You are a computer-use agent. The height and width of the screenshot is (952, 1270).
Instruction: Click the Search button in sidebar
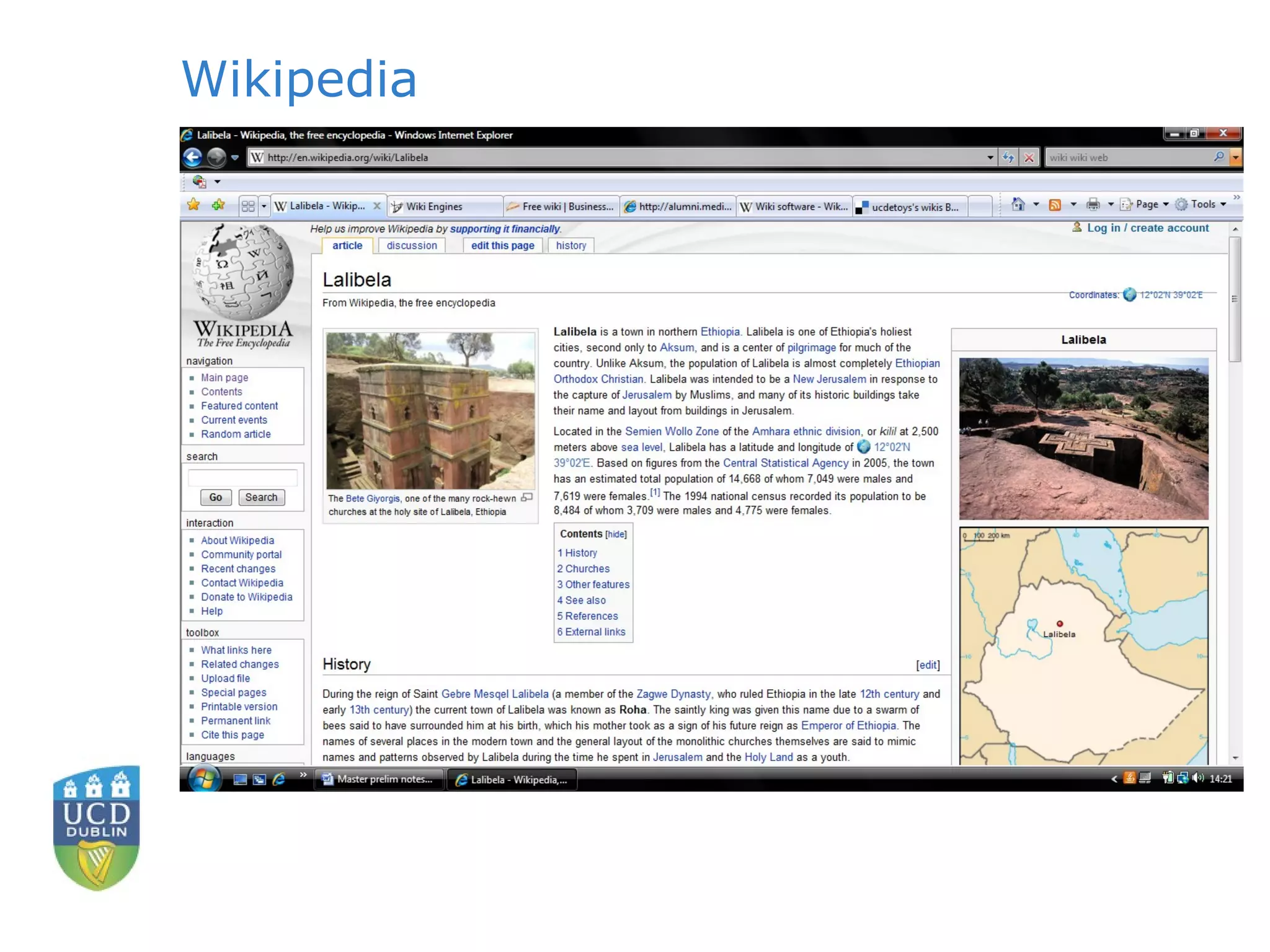coord(261,497)
